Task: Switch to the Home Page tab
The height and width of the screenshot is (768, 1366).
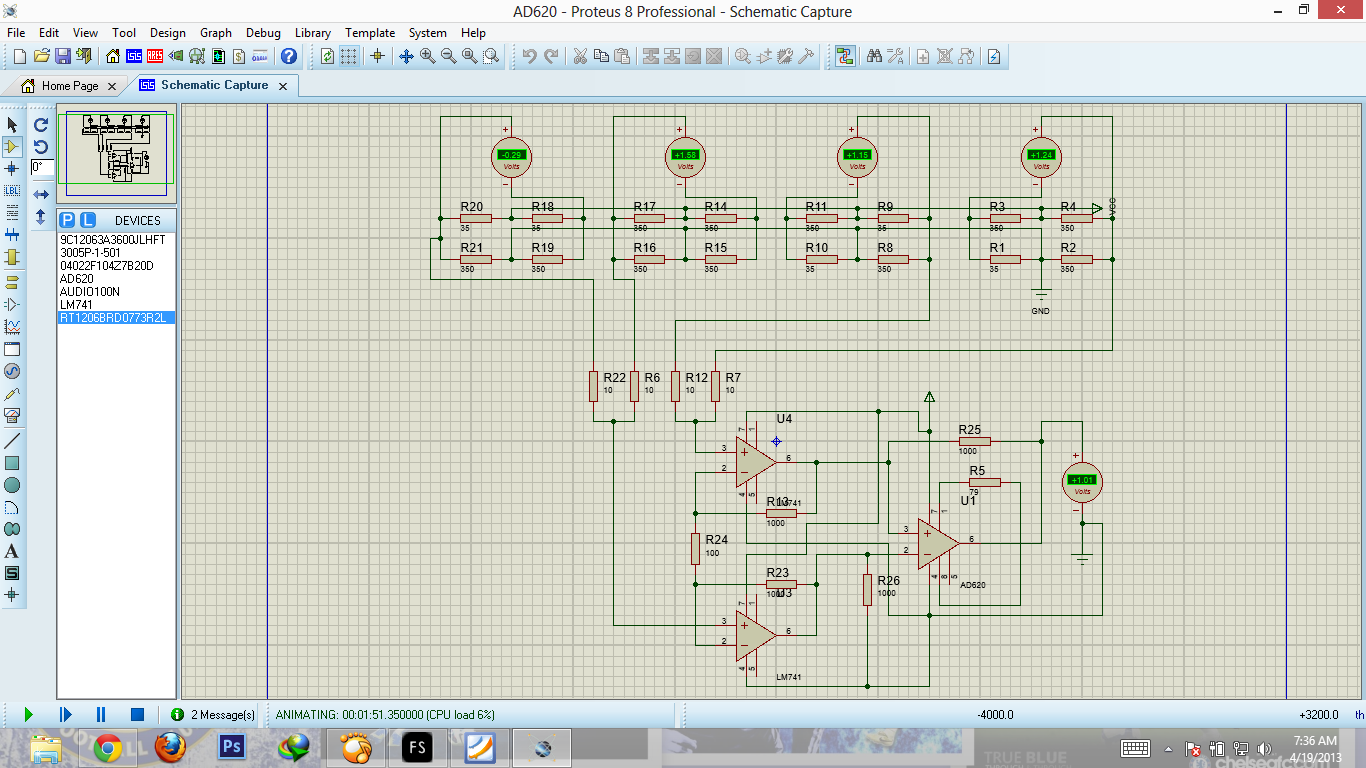Action: pyautogui.click(x=69, y=86)
